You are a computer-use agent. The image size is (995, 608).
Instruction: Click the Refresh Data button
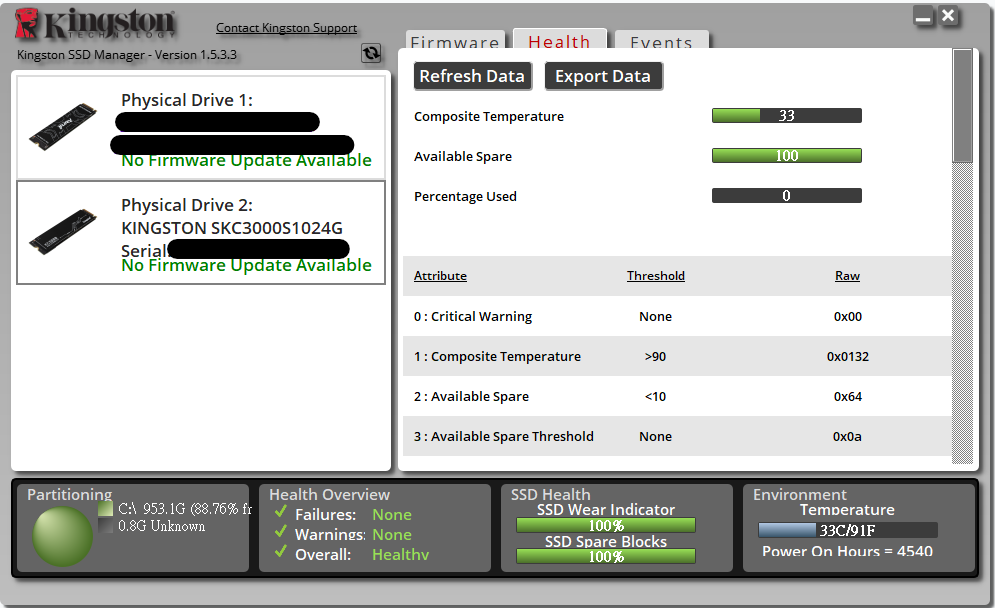click(472, 76)
